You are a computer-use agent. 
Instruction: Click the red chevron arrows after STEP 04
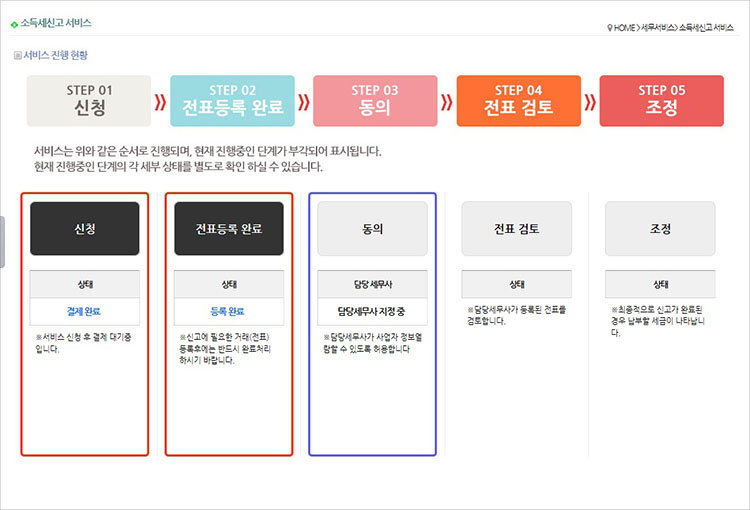(590, 101)
